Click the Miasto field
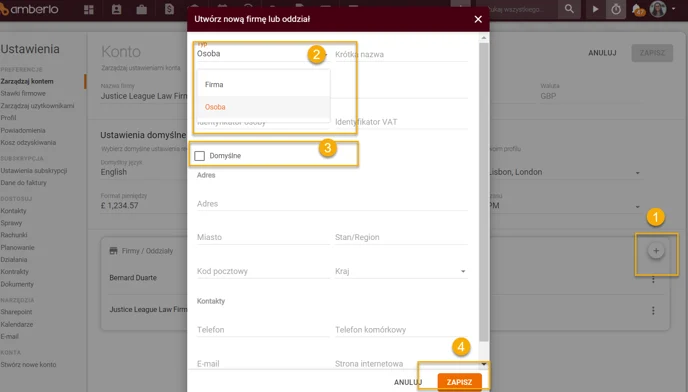Viewport: 688px width, 392px height. [x=263, y=237]
